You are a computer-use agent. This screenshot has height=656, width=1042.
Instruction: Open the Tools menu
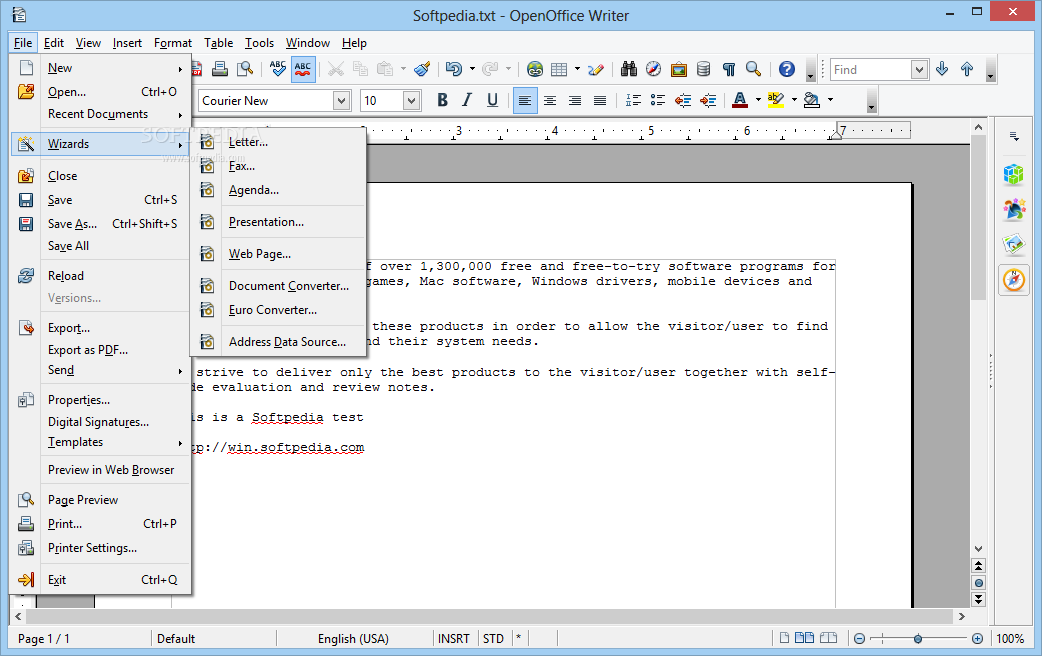click(x=259, y=43)
